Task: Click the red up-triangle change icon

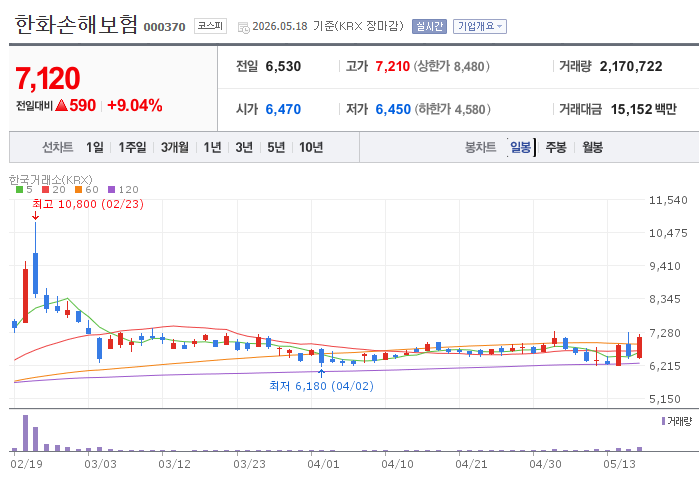Action: pos(61,105)
